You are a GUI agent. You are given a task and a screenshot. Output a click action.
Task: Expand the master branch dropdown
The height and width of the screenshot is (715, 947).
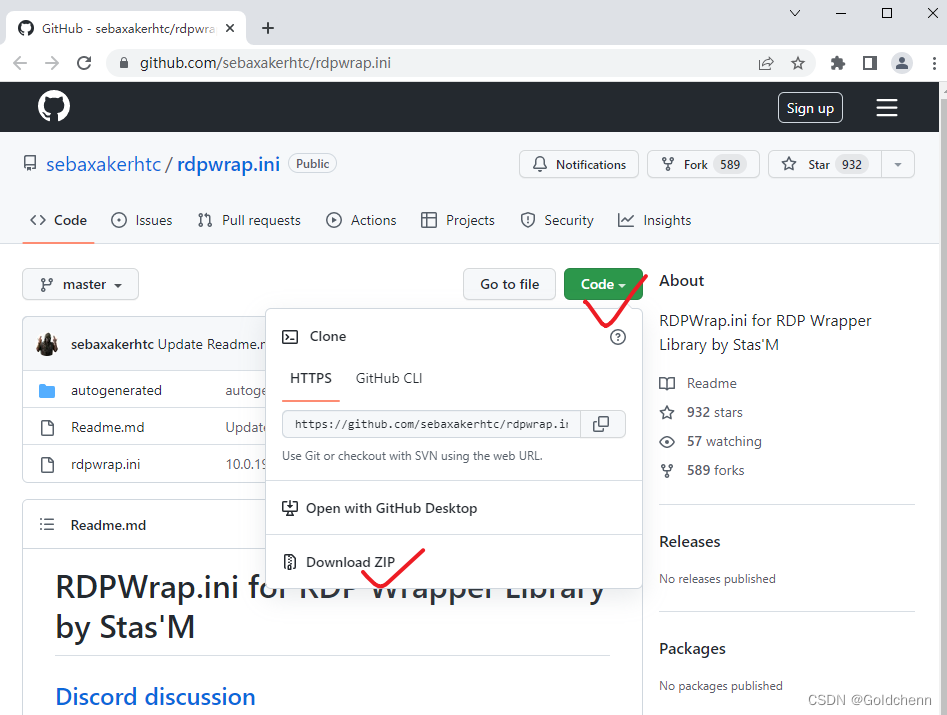(80, 284)
